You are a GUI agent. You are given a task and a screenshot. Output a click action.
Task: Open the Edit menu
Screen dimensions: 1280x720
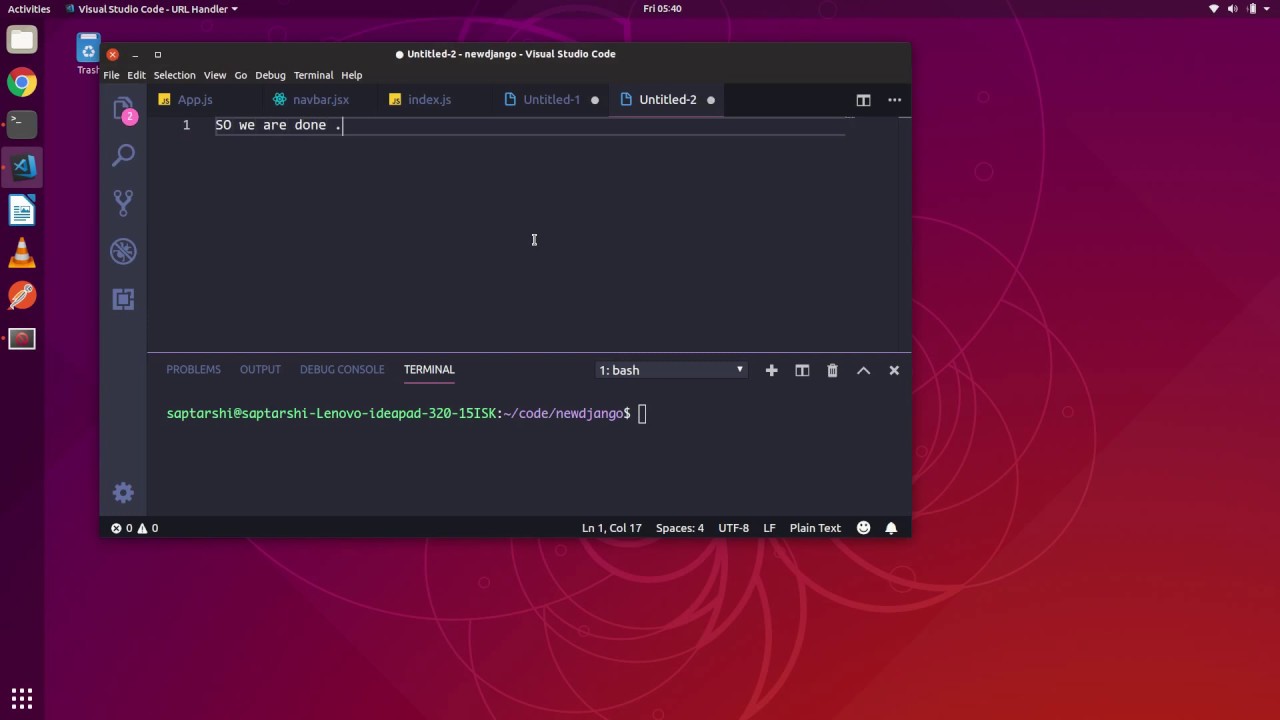136,75
